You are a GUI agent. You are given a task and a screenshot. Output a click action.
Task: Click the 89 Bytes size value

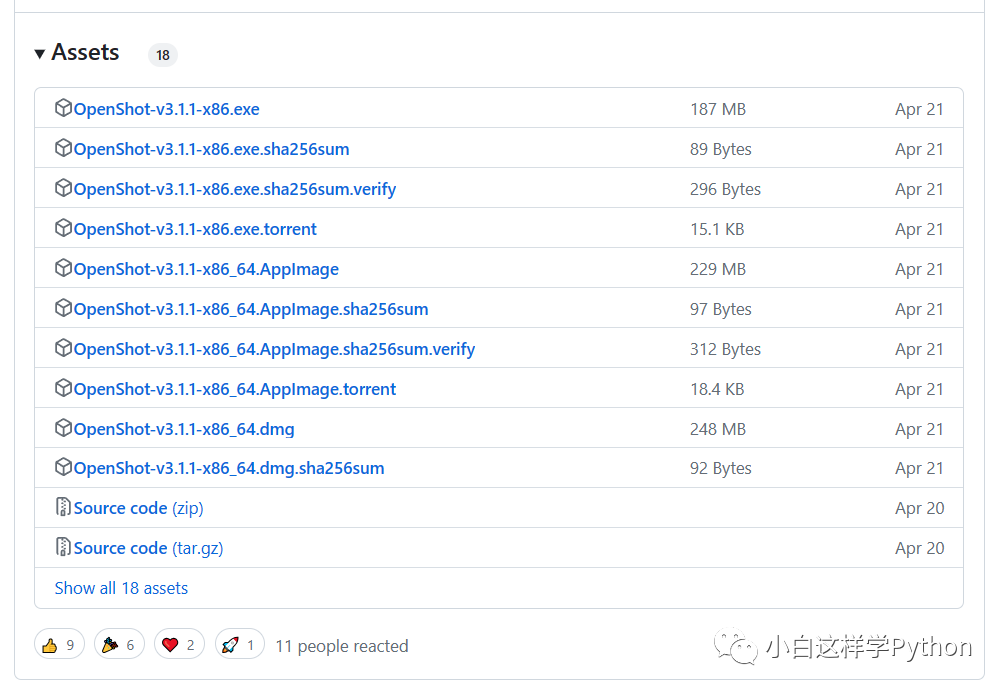720,149
